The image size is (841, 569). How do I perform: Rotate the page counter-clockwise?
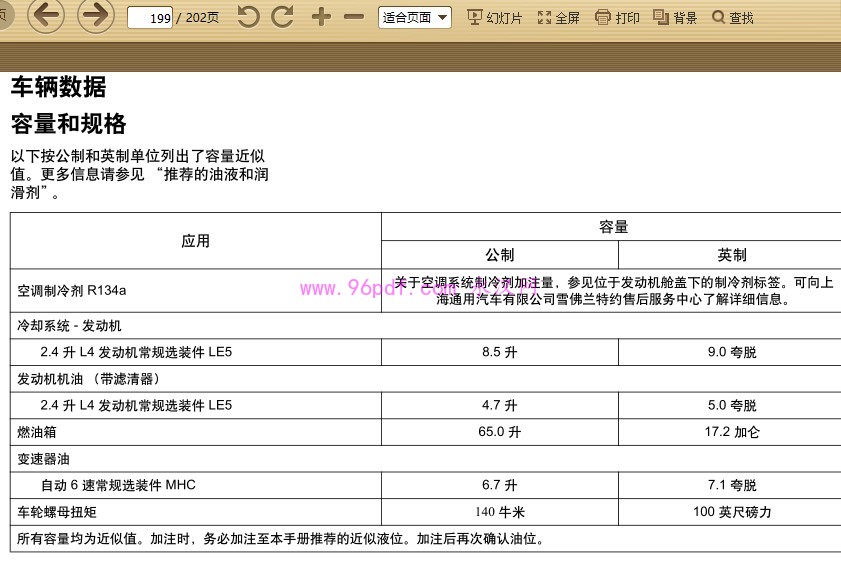(249, 17)
